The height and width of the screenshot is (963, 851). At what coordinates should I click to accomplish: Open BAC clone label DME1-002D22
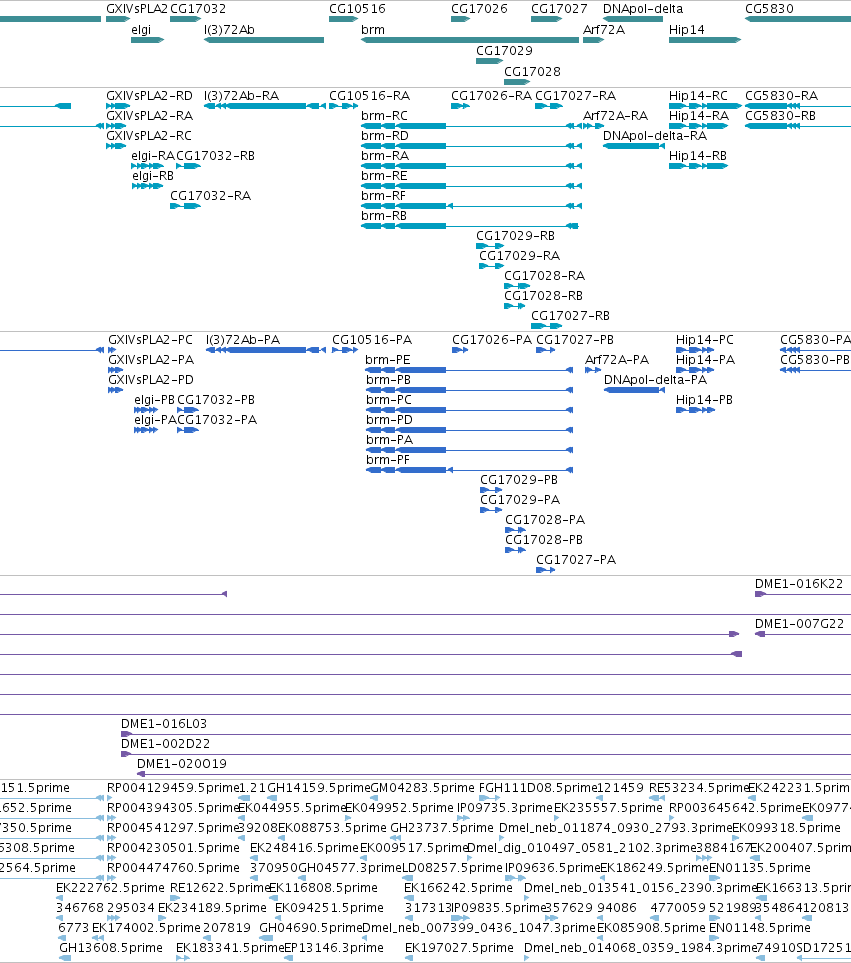pyautogui.click(x=165, y=743)
